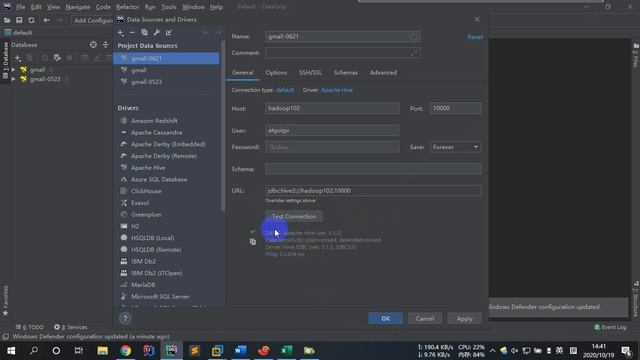This screenshot has width=640, height=360.
Task: Expand gmall node in Database tree
Action: 13,70
